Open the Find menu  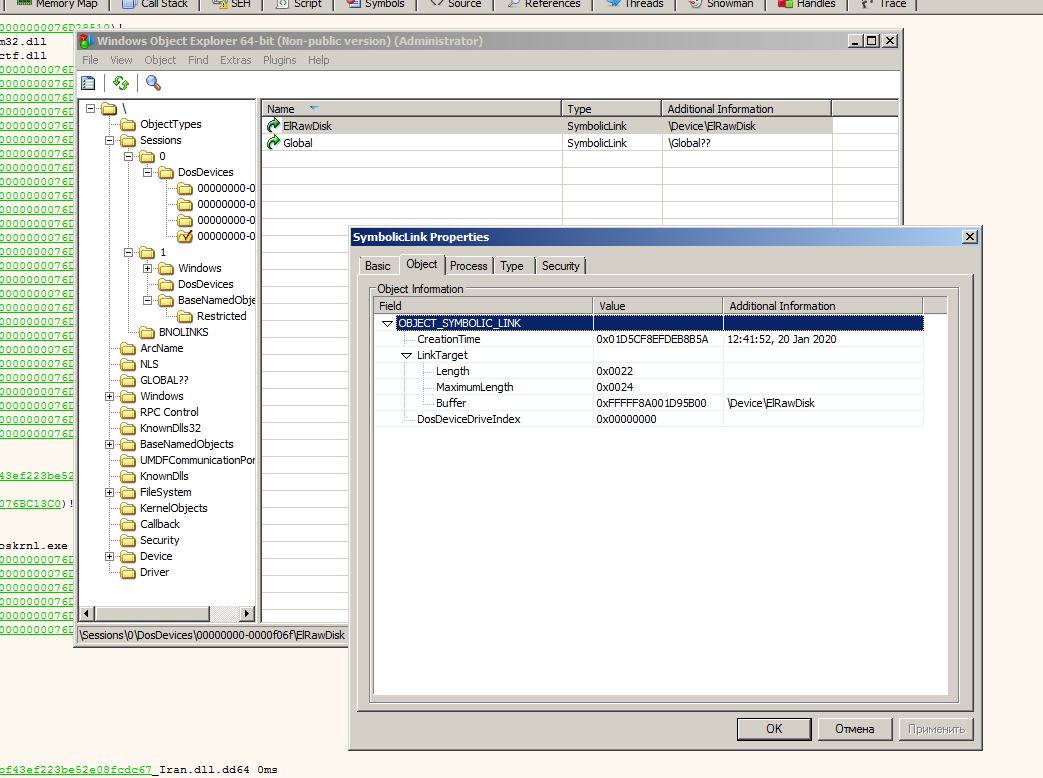pyautogui.click(x=198, y=60)
